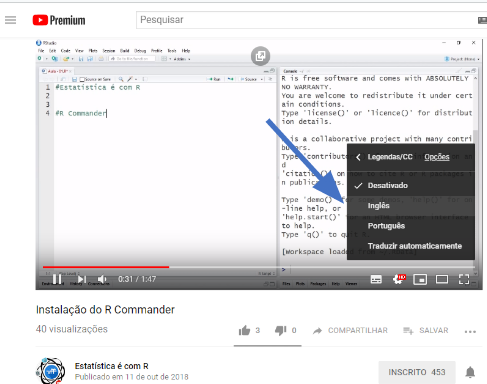Screen dimensions: 487x384
Task: Click the INSCRITO subscription button
Action: [417, 372]
